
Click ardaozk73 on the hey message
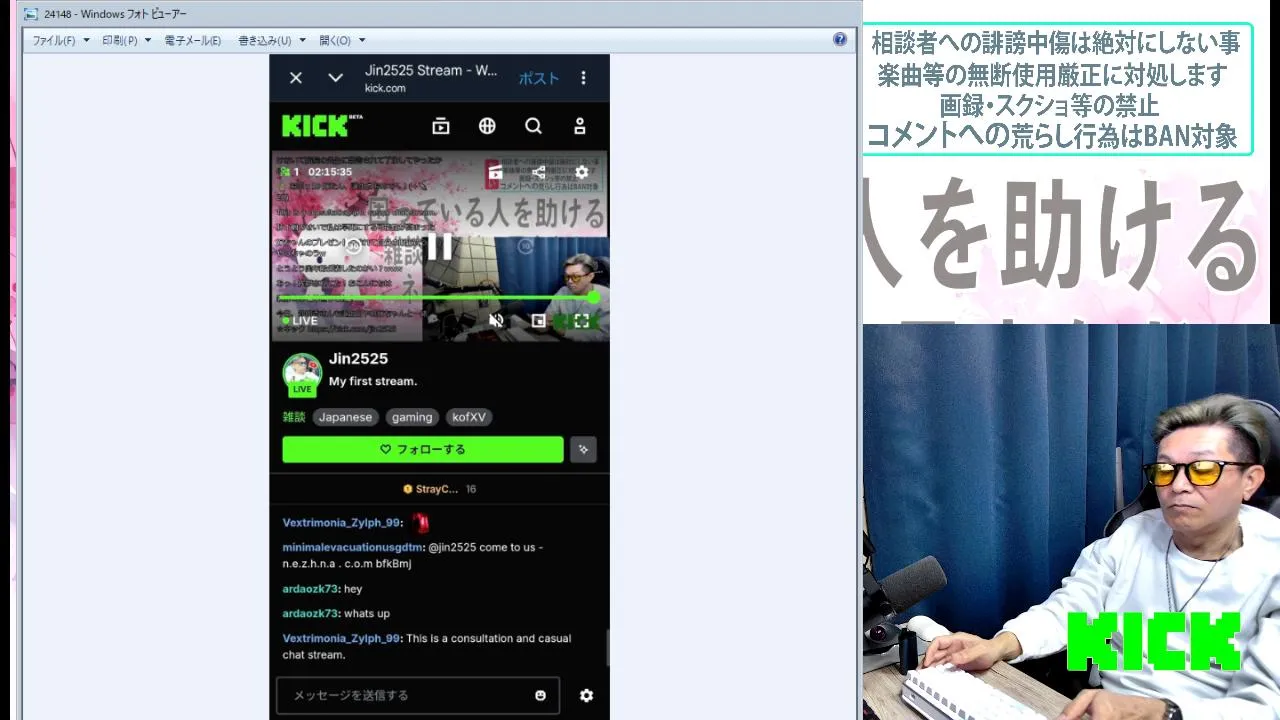coord(310,589)
